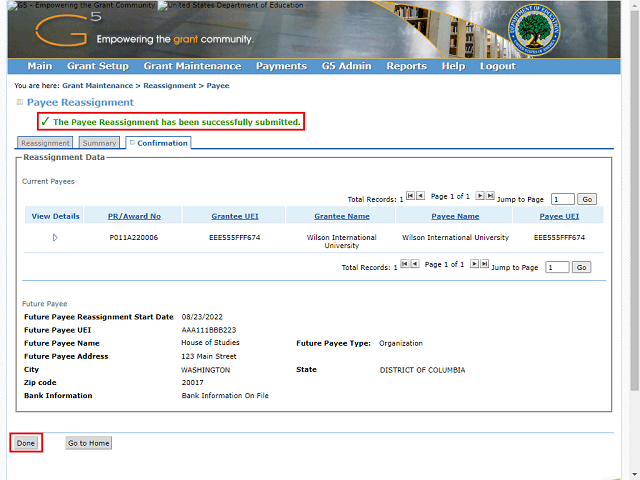Image resolution: width=640 pixels, height=480 pixels.
Task: Select Logout in the navigation bar
Action: point(497,66)
